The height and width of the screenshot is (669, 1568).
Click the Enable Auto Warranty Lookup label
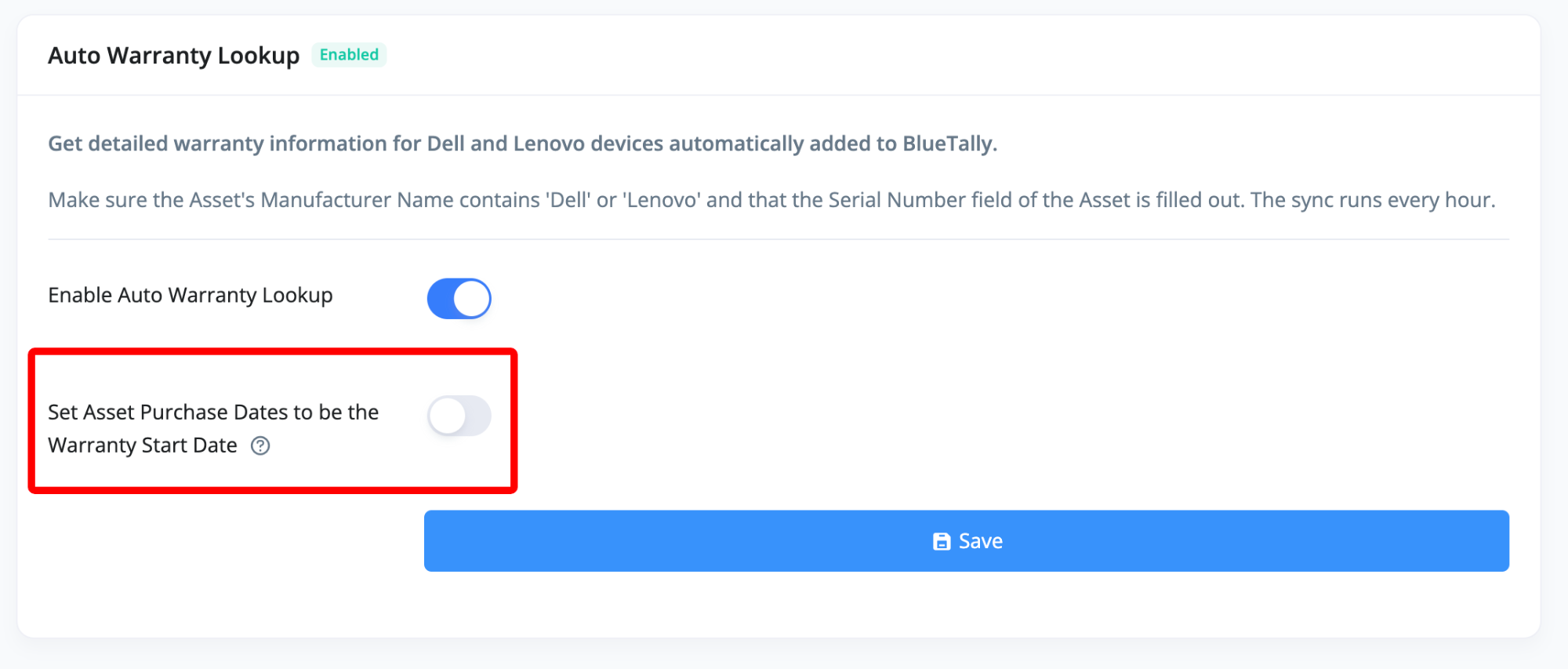(190, 296)
